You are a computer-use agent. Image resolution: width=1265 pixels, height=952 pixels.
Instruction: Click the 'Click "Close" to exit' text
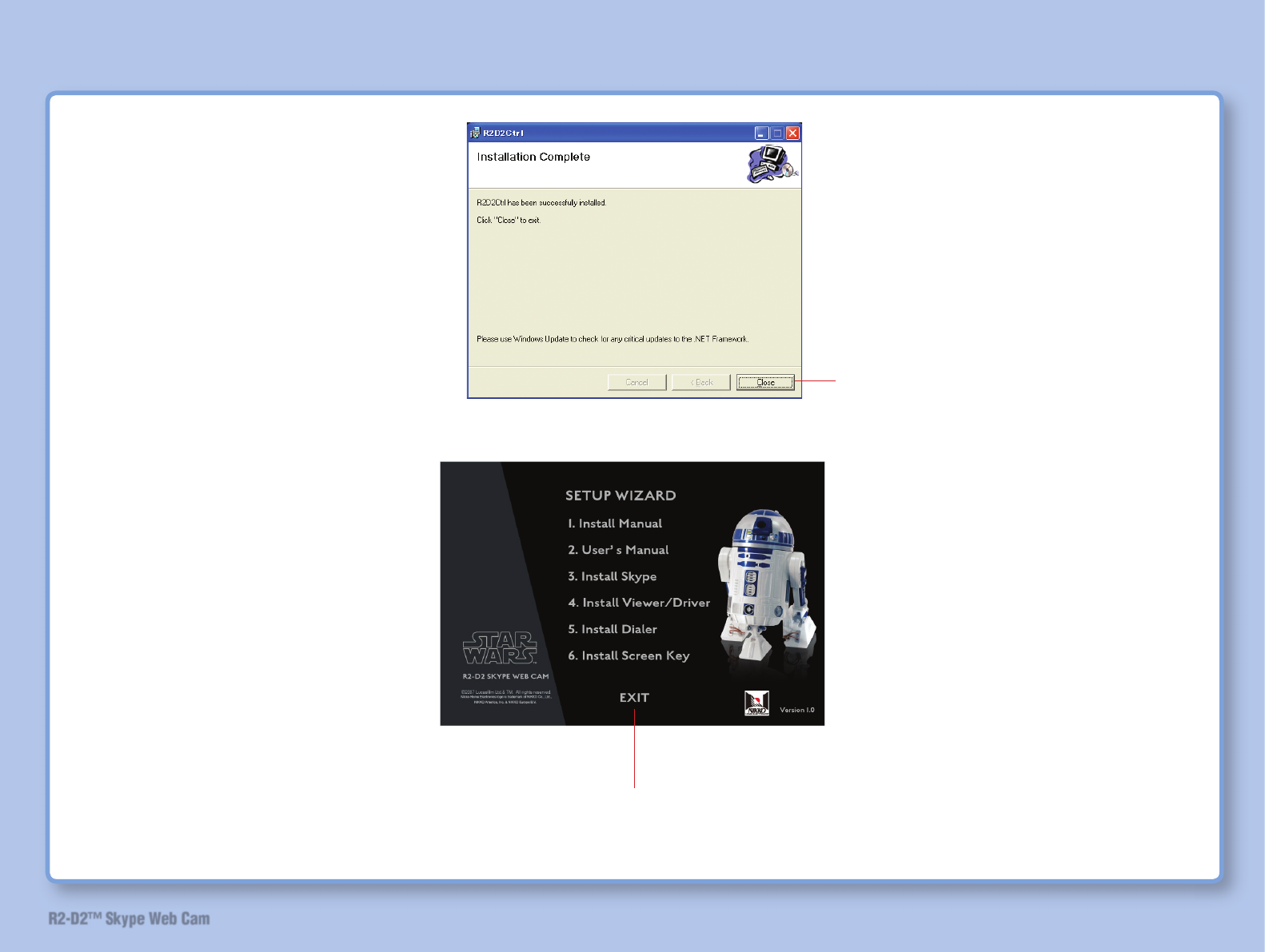click(x=509, y=220)
